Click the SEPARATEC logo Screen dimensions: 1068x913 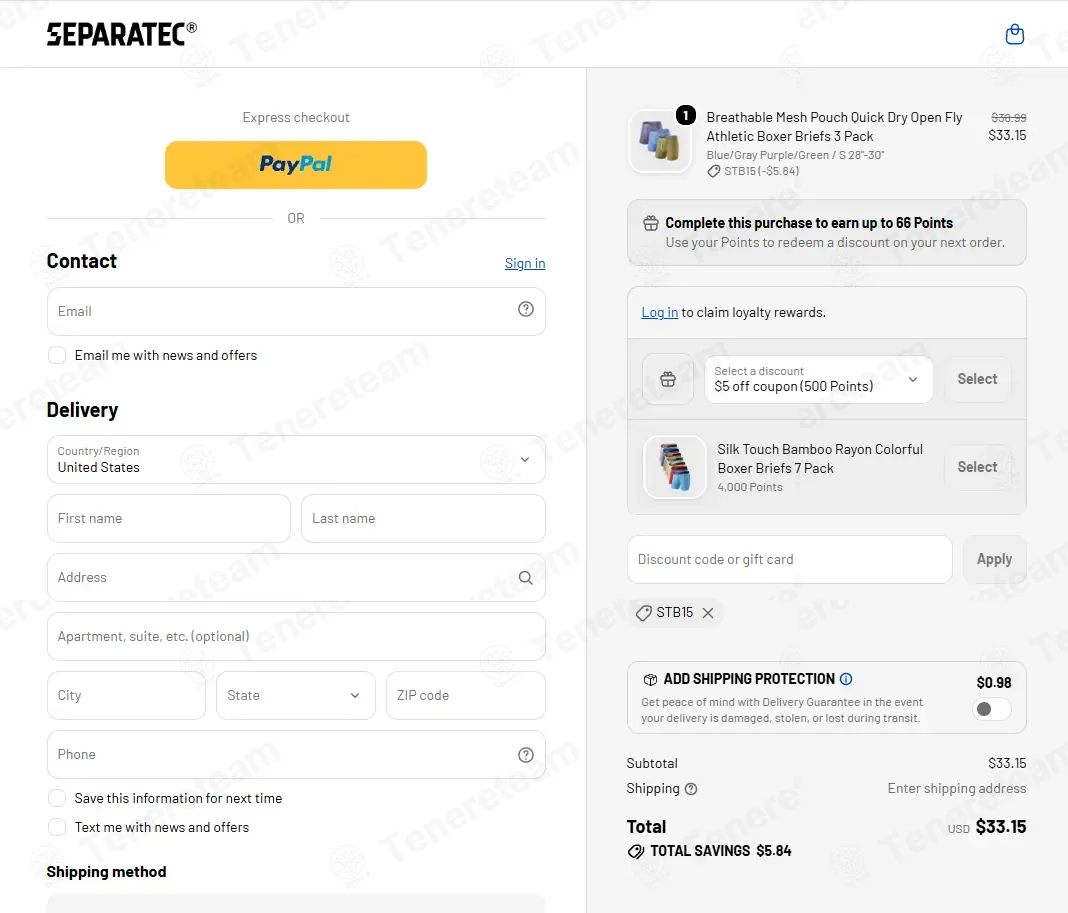point(122,33)
